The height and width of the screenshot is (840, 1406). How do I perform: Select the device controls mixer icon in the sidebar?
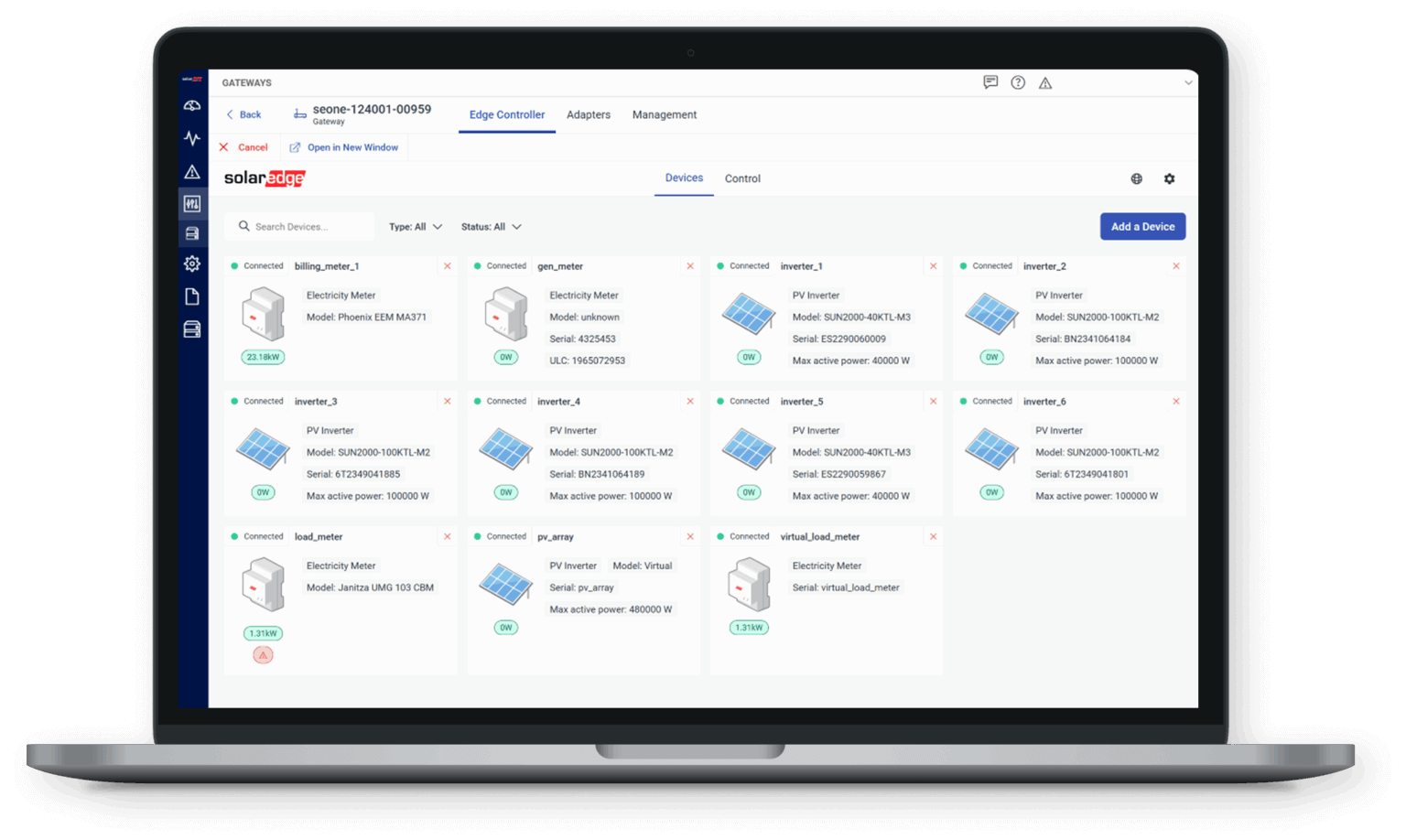(x=192, y=203)
